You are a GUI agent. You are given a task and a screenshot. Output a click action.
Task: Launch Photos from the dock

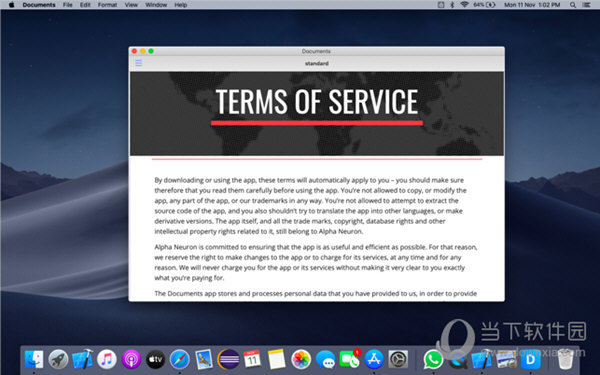pos(301,360)
